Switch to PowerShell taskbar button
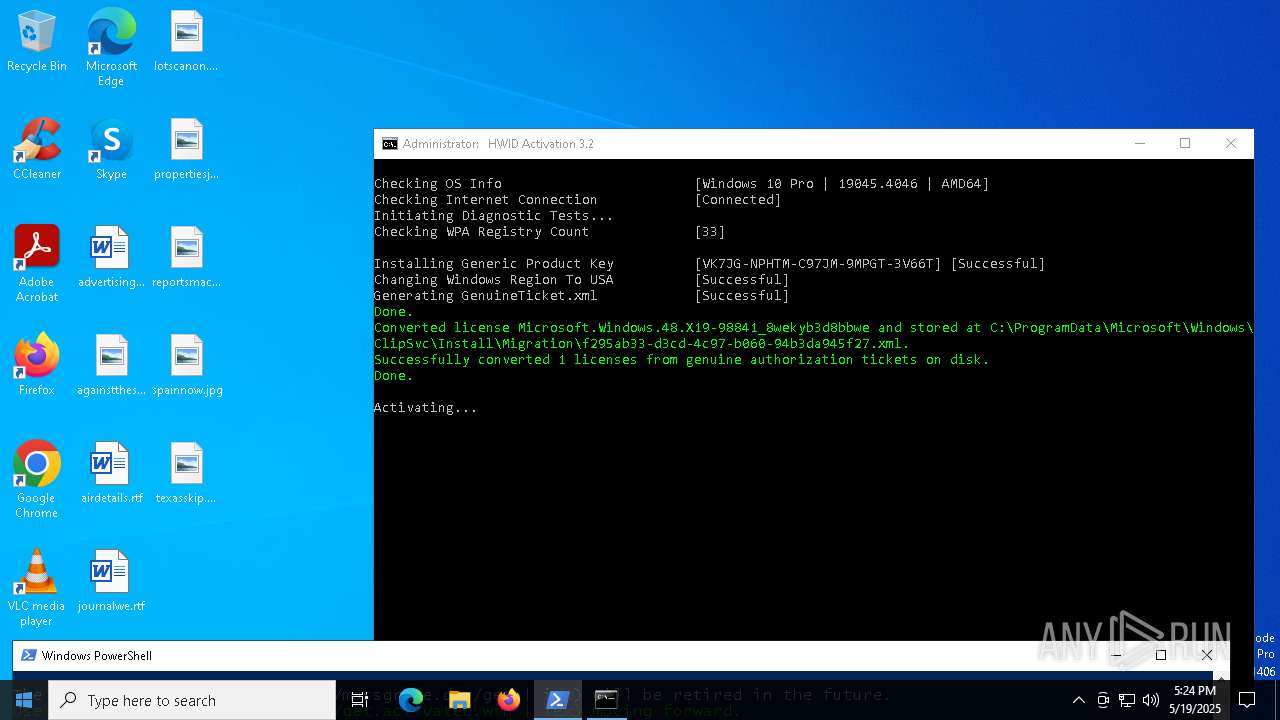1280x720 pixels. [x=557, y=700]
